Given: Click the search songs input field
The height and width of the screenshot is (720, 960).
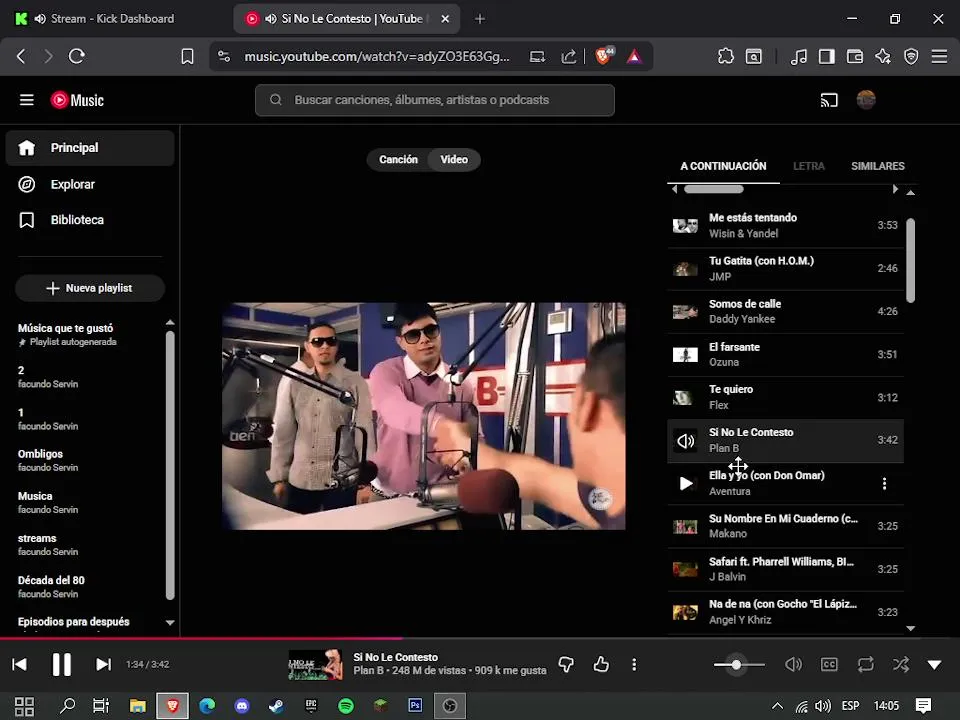Looking at the screenshot, I should [x=435, y=100].
